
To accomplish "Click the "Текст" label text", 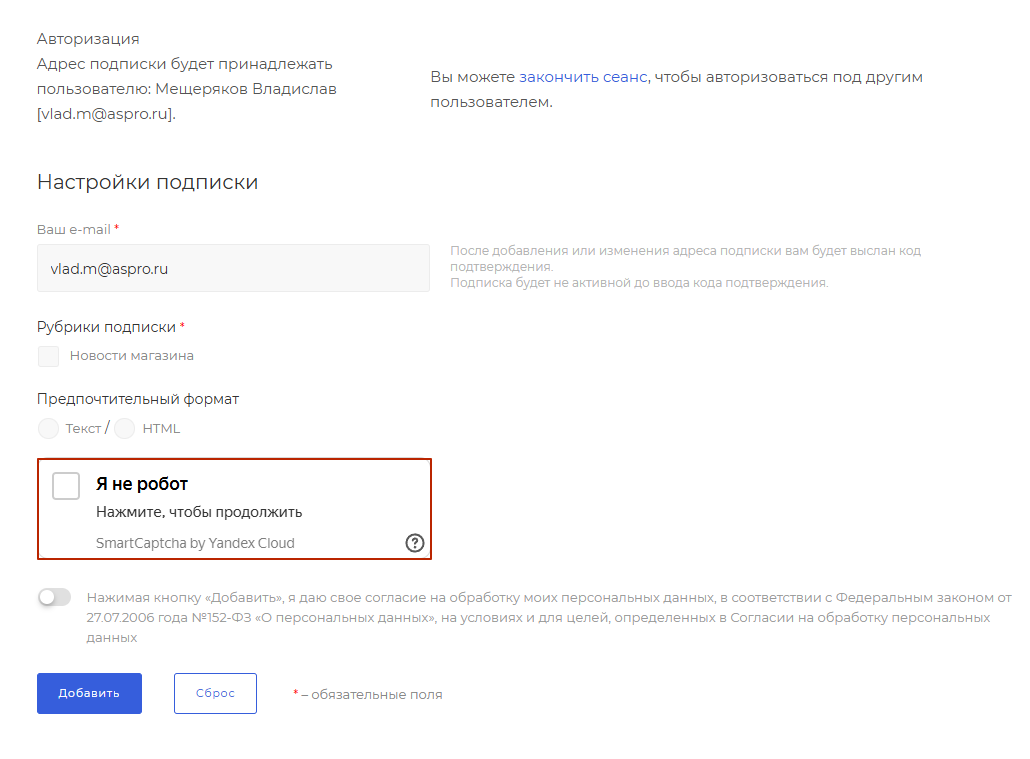I will pyautogui.click(x=83, y=429).
